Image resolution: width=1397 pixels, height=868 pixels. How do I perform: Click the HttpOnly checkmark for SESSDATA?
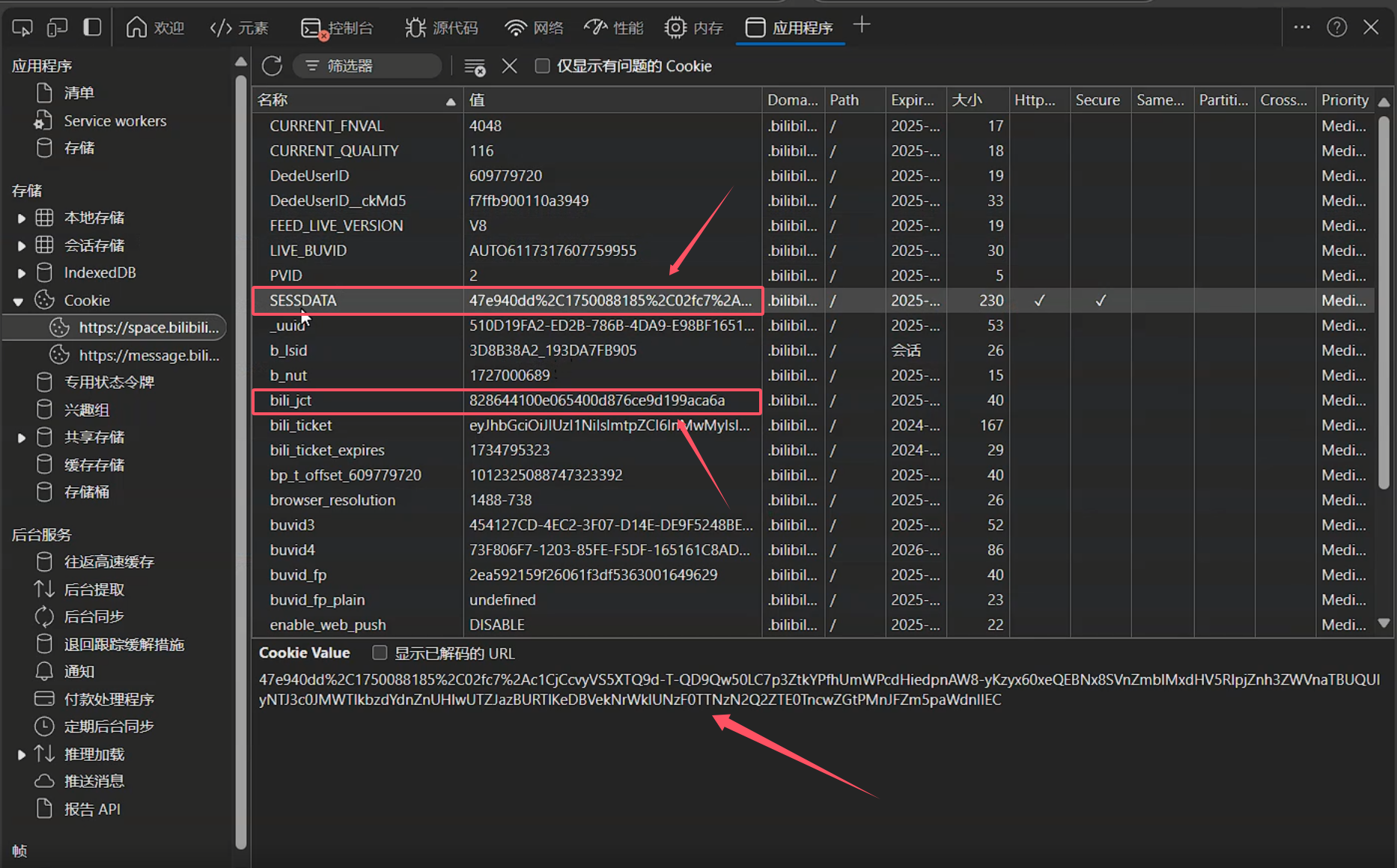[1039, 300]
